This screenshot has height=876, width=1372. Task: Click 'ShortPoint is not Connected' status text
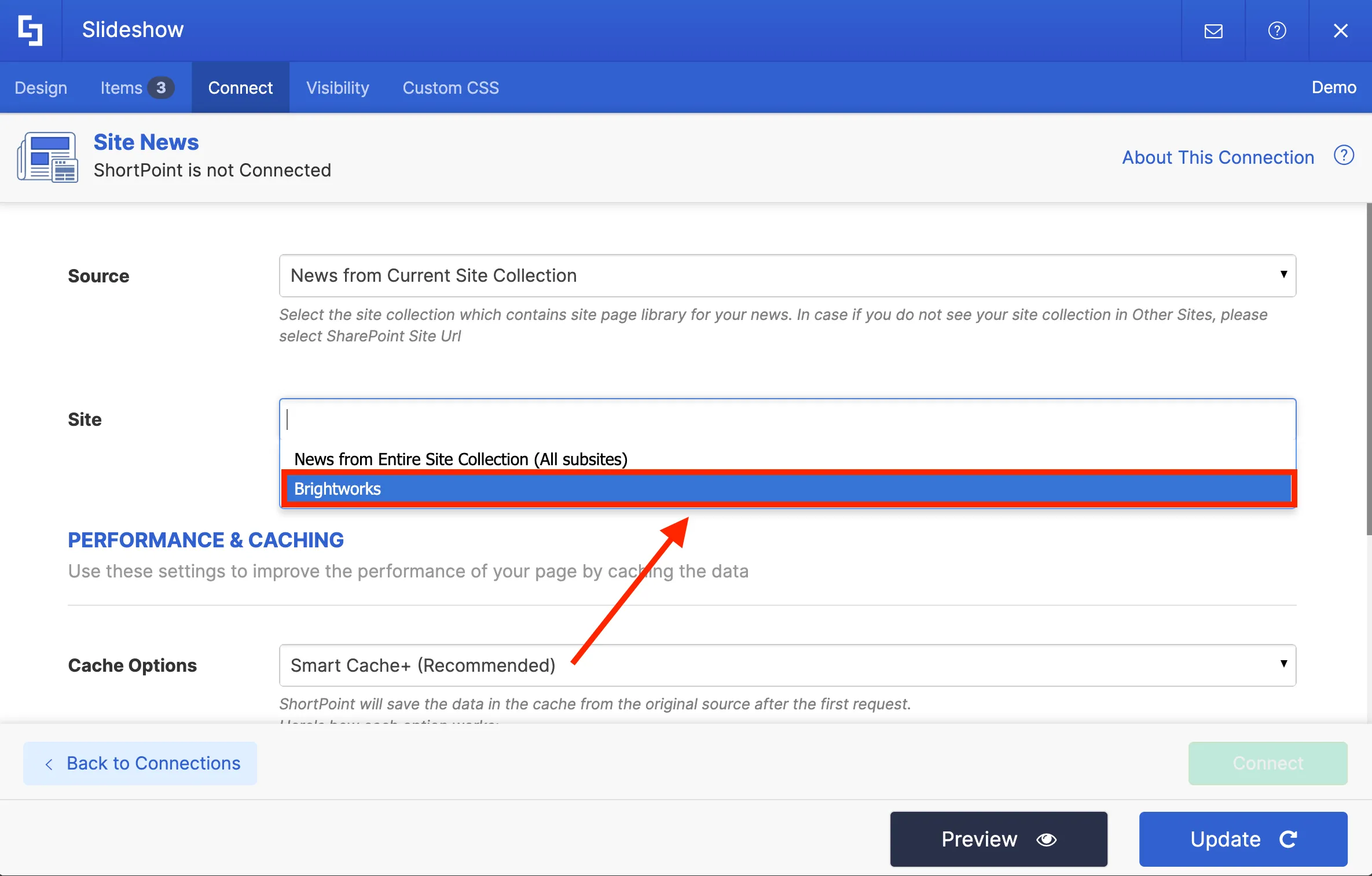click(212, 170)
